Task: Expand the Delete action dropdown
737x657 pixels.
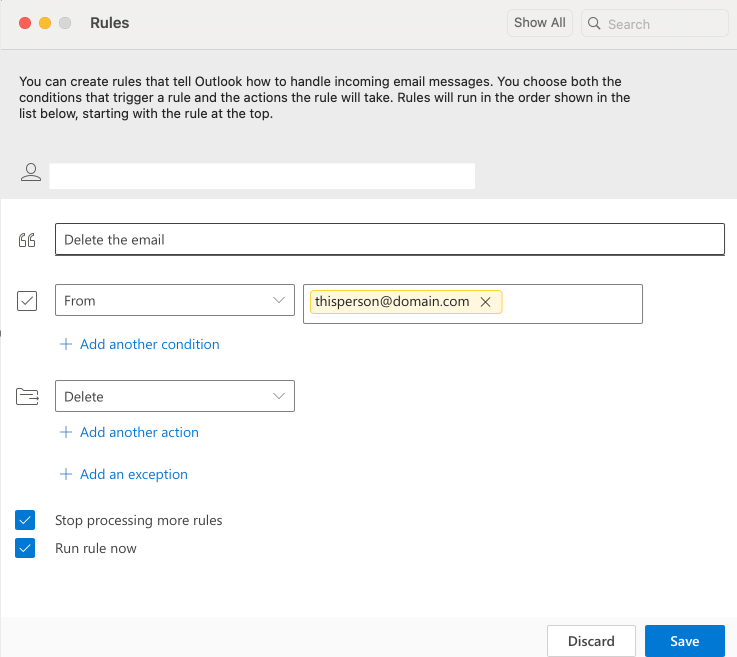Action: pos(175,397)
